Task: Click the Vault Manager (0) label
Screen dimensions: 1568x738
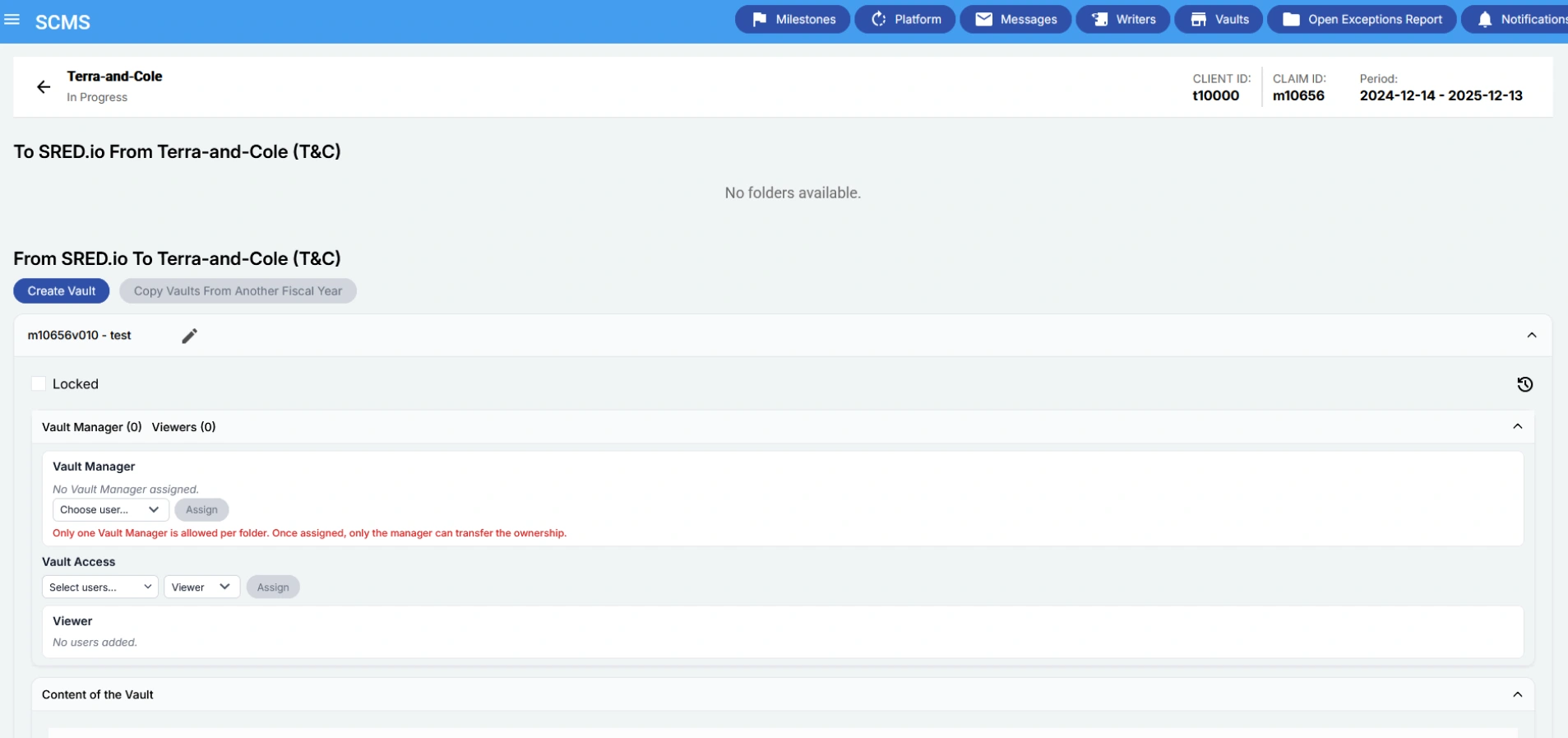Action: 92,427
